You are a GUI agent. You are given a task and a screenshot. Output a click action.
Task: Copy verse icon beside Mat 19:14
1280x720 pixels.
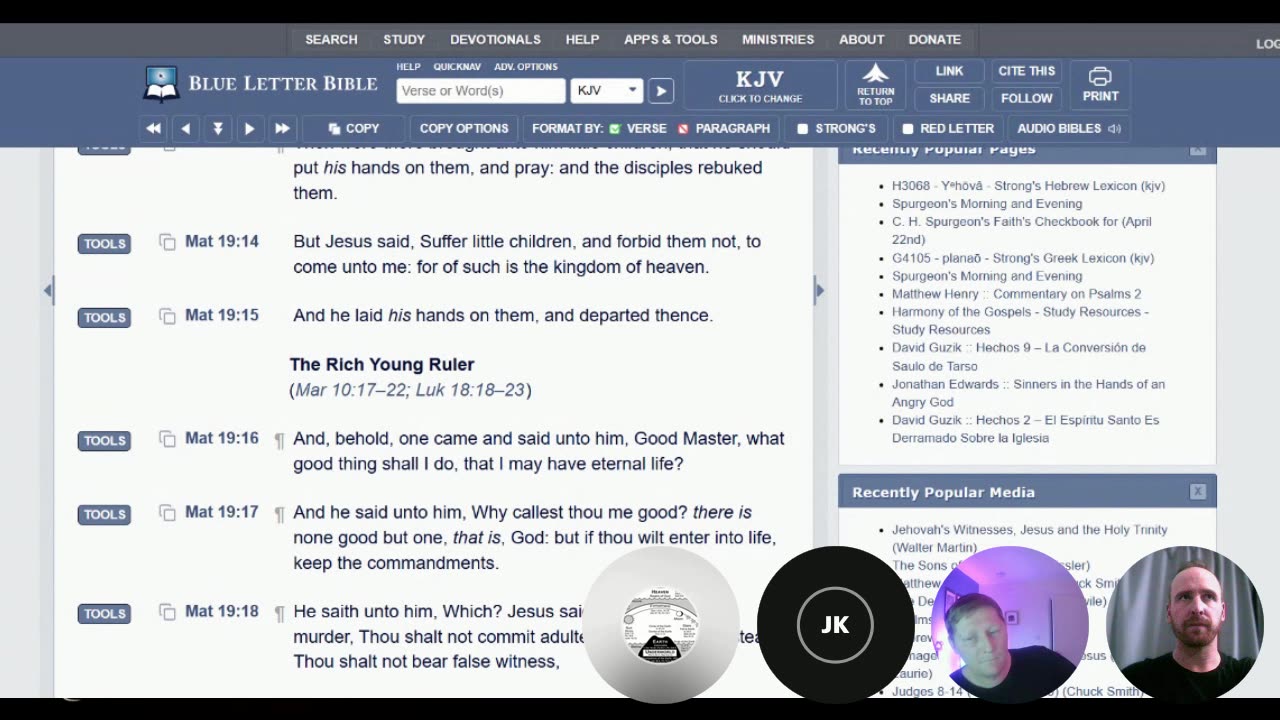(167, 242)
